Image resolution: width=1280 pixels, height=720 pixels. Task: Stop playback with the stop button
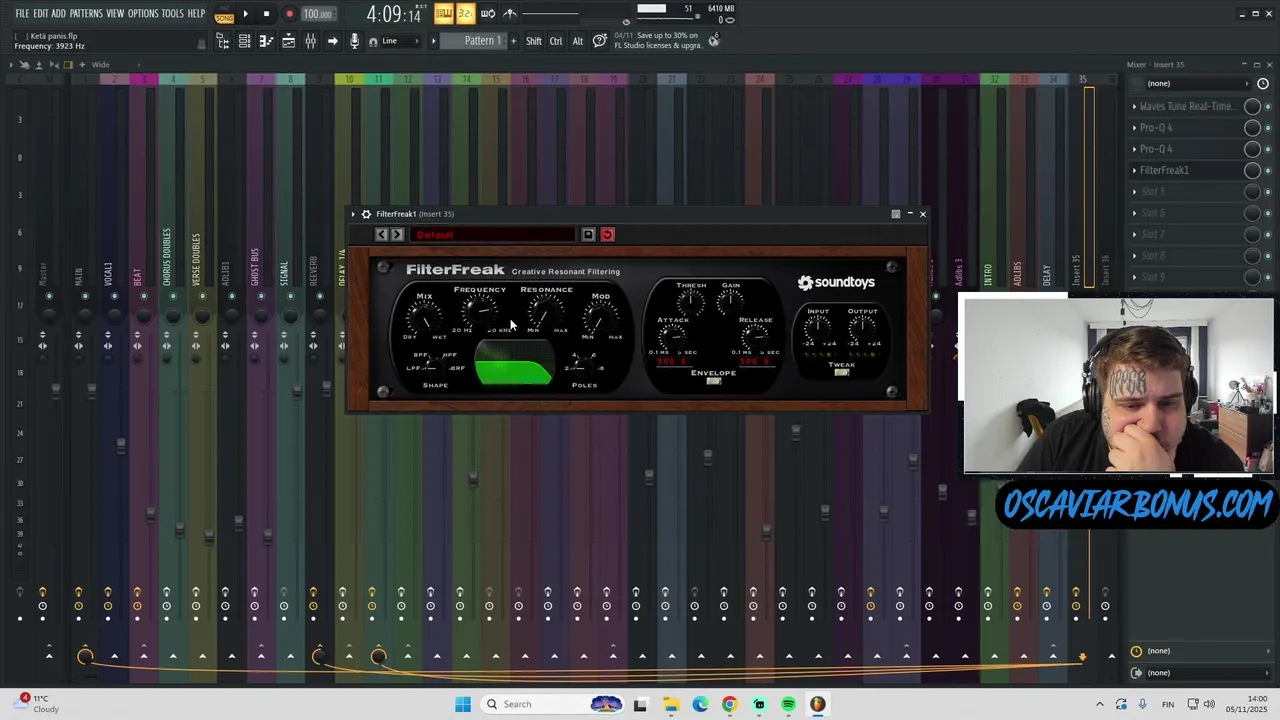tap(266, 14)
